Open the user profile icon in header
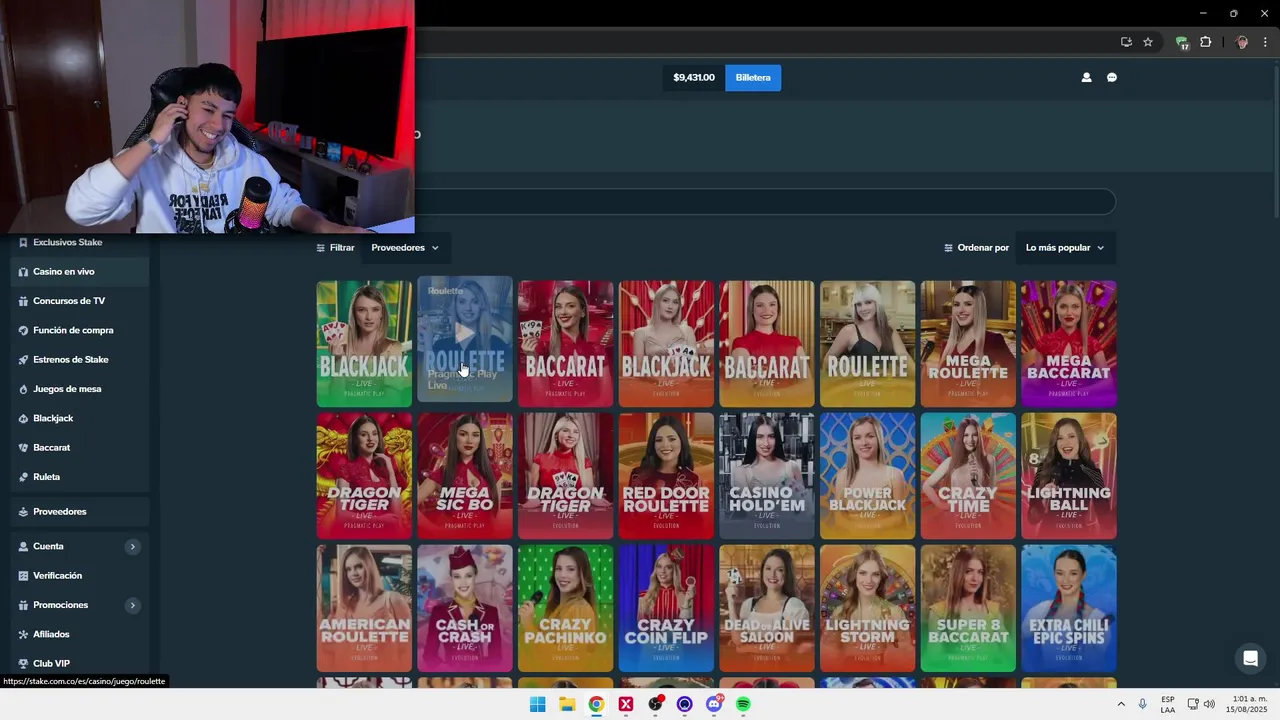The height and width of the screenshot is (720, 1280). tap(1086, 77)
